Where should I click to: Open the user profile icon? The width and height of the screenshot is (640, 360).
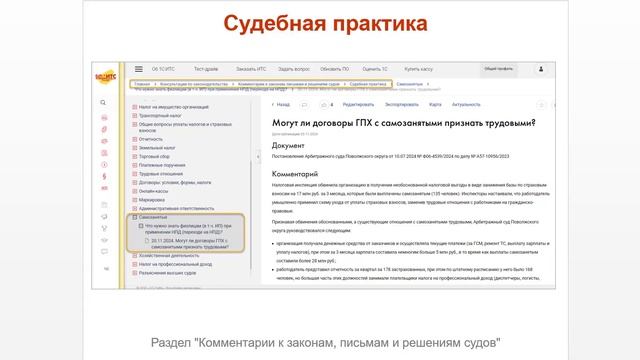[x=541, y=69]
